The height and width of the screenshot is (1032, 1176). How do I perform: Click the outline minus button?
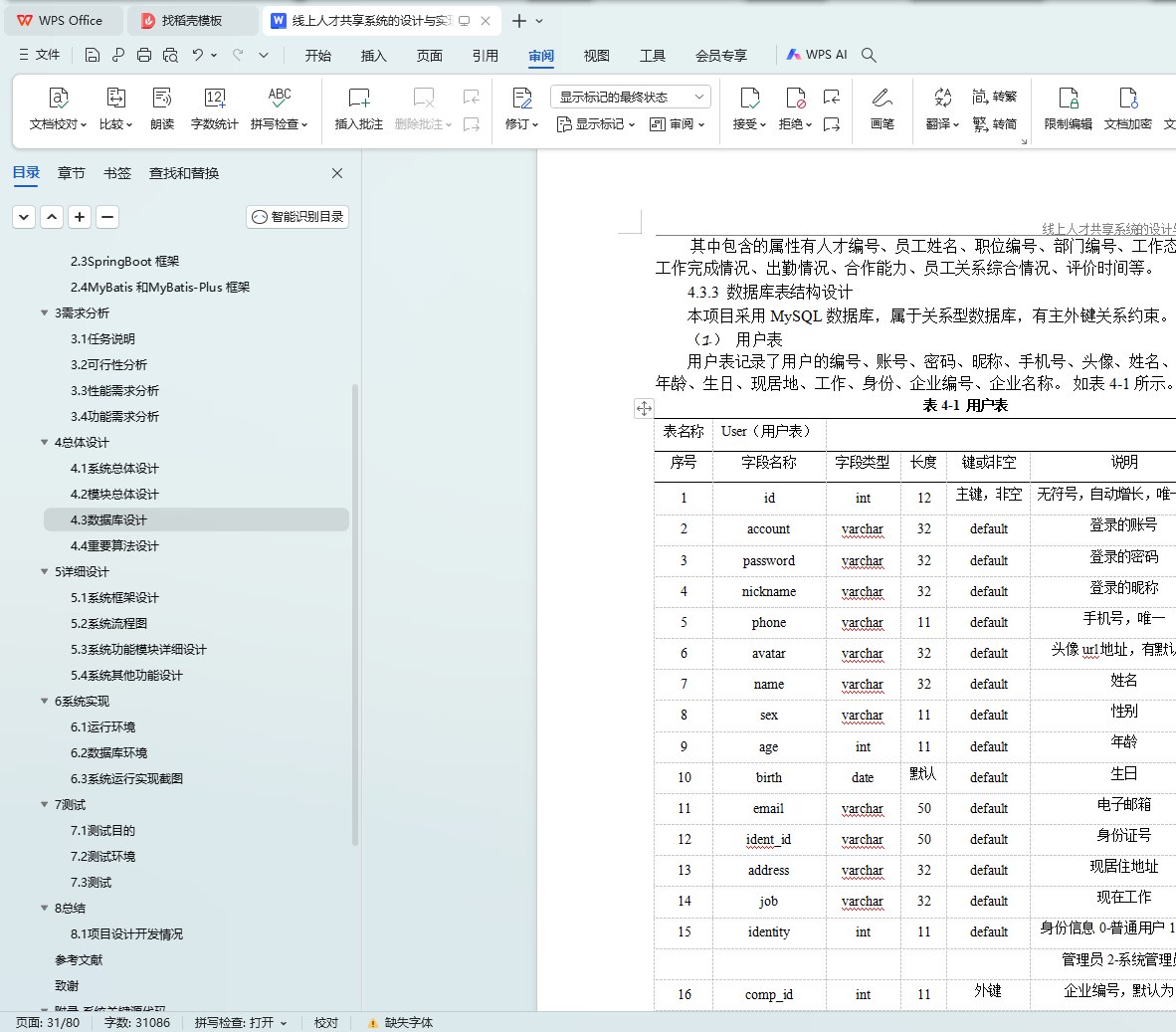click(107, 218)
